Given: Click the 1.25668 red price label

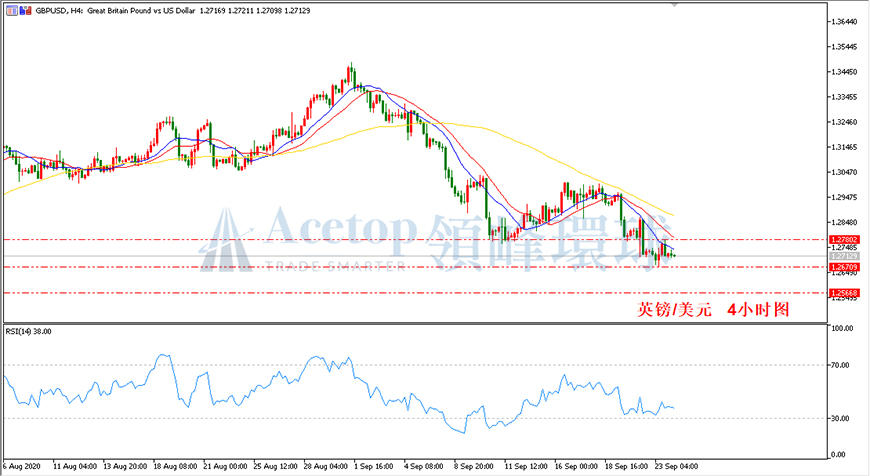Looking at the screenshot, I should click(x=844, y=293).
